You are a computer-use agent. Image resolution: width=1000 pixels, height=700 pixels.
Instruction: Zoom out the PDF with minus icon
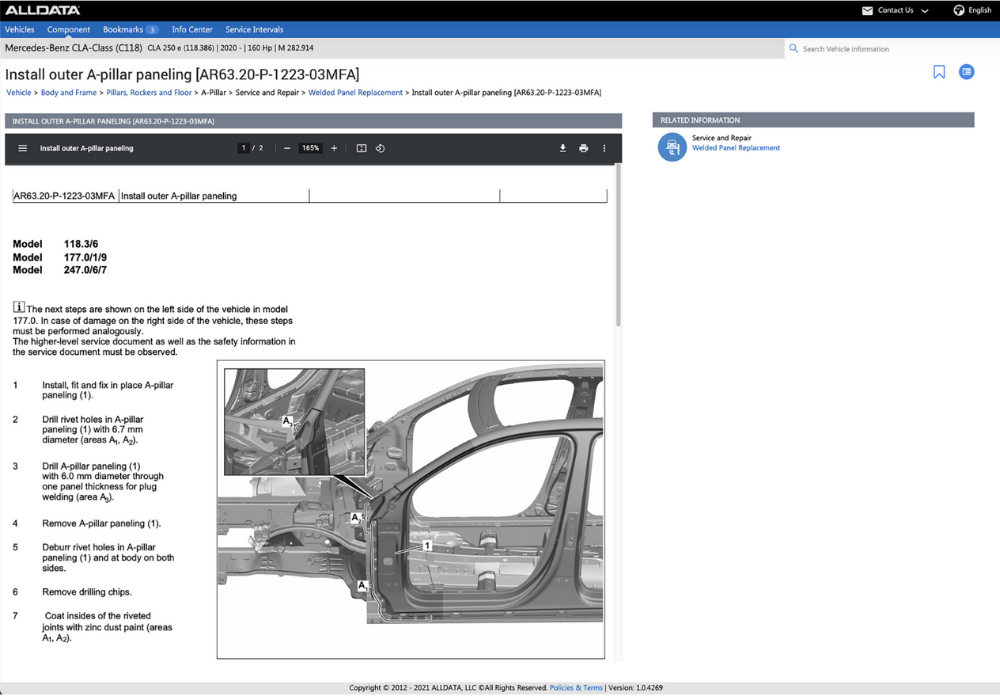pyautogui.click(x=287, y=148)
